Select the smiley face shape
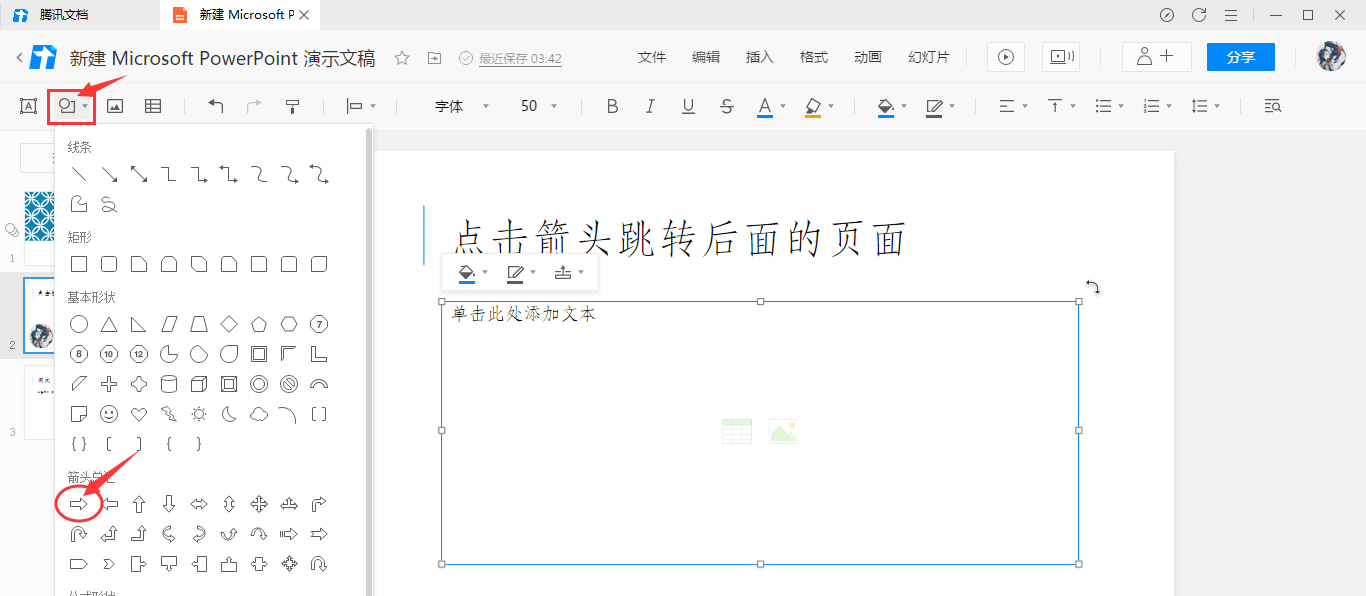 (x=108, y=413)
